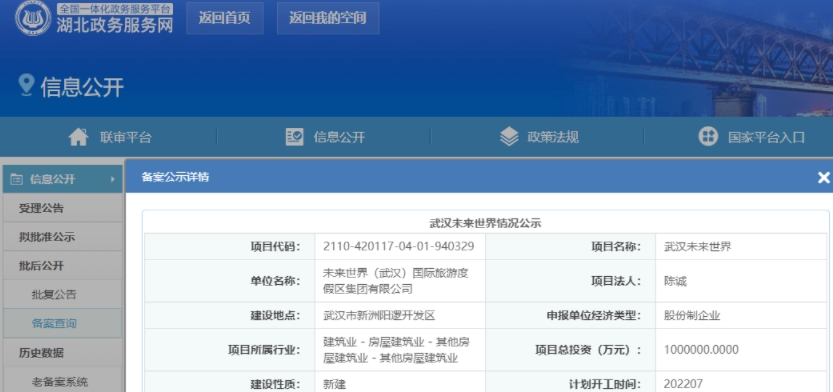
Task: Click the 单位名称 label cell
Action: (230, 281)
